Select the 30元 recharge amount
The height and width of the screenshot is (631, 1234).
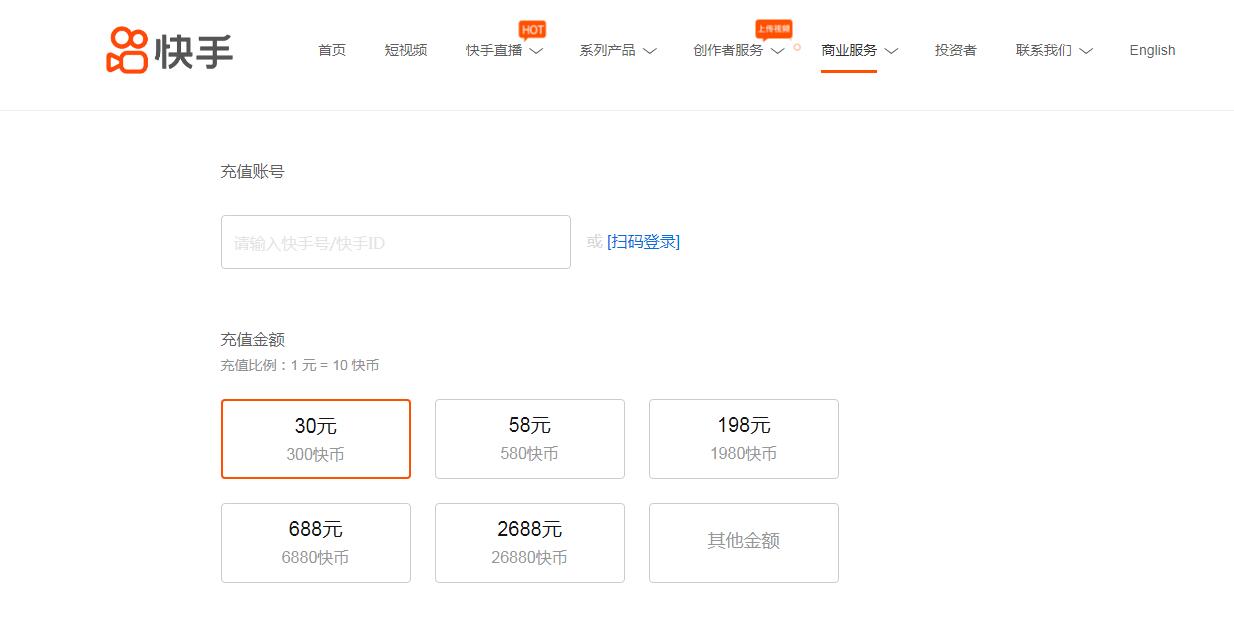click(315, 438)
